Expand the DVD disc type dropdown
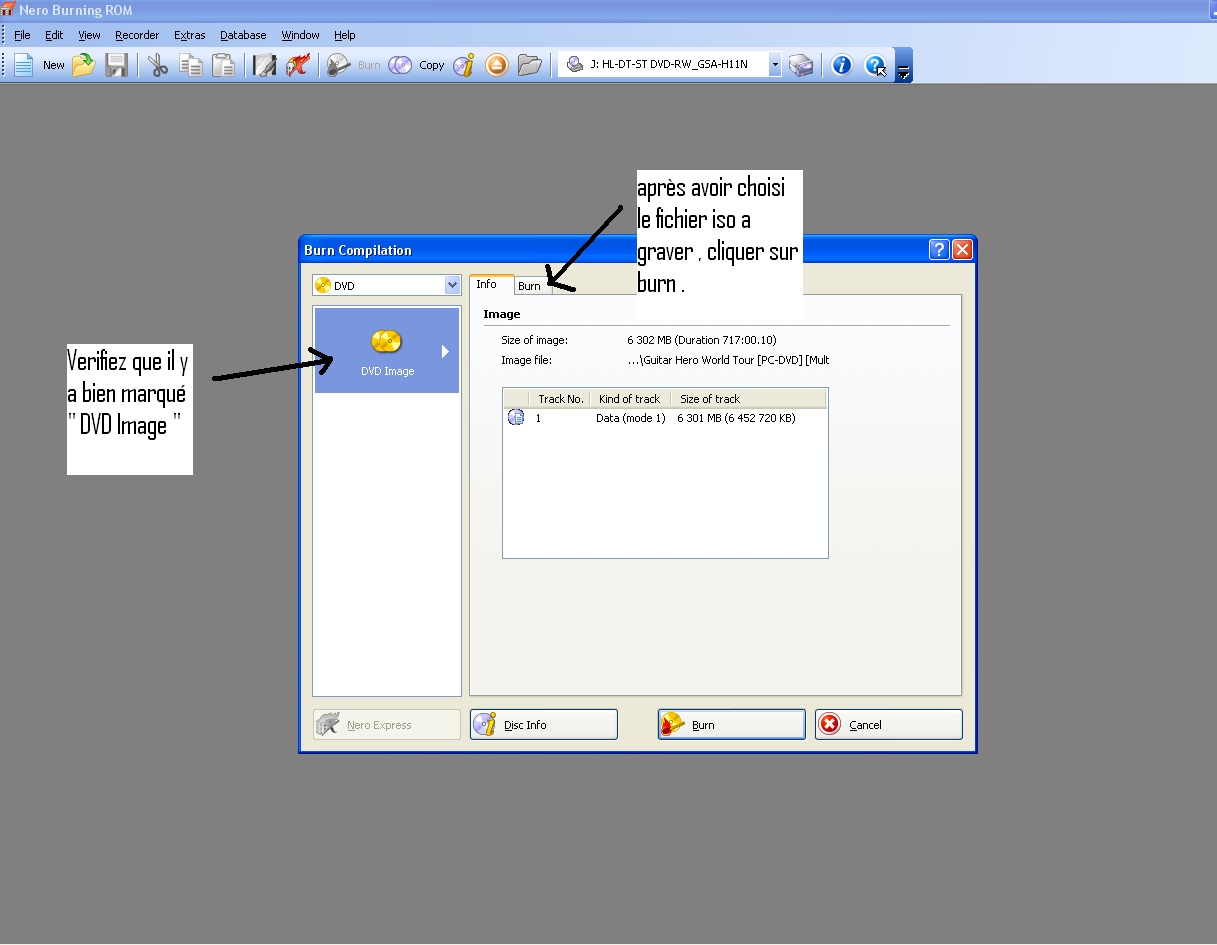Screen dimensions: 1217x945 [452, 286]
